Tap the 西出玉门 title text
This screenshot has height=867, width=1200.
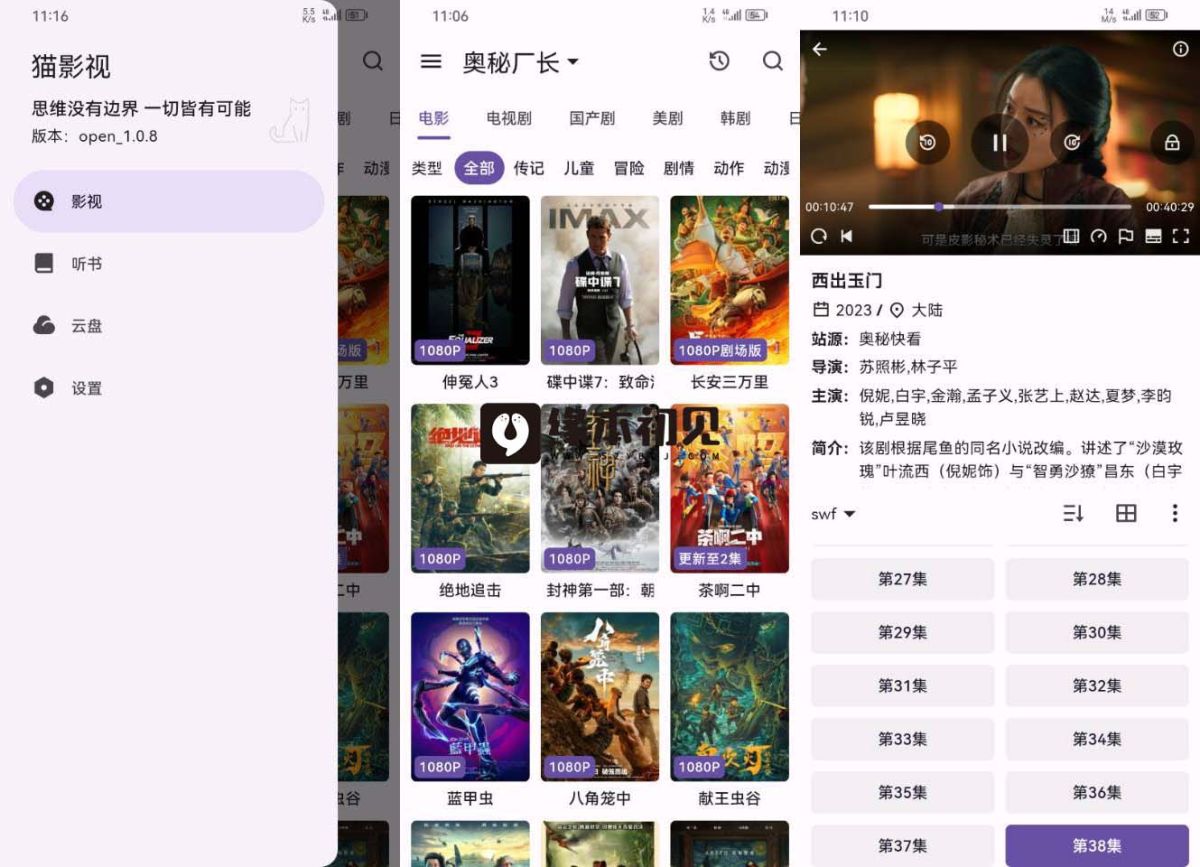(847, 280)
